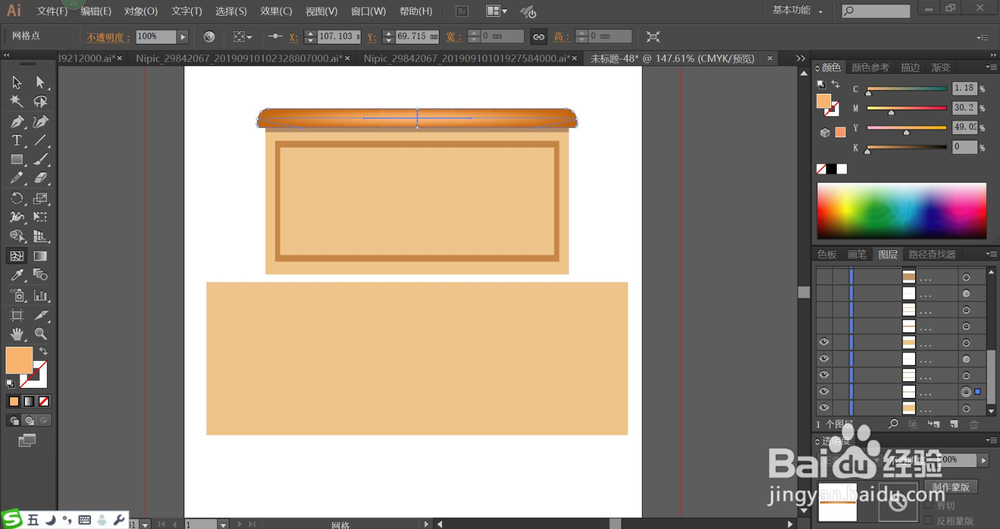The width and height of the screenshot is (1000, 529).
Task: Set the Color mode button below Fill swatch
Action: 14,401
